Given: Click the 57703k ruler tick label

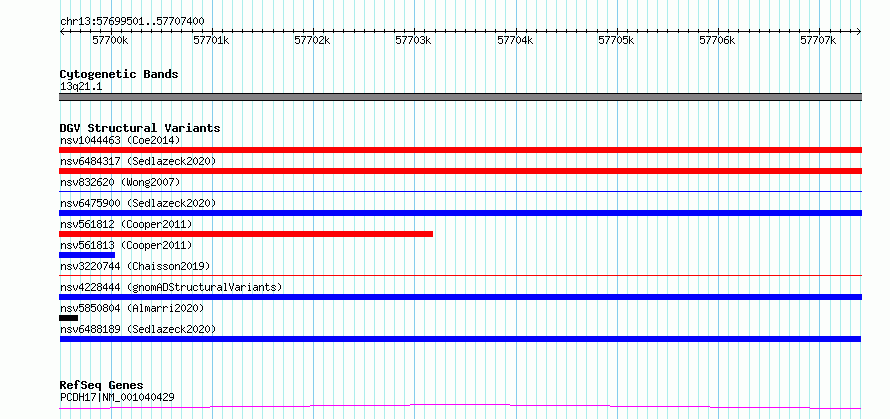Looking at the screenshot, I should 413,41.
